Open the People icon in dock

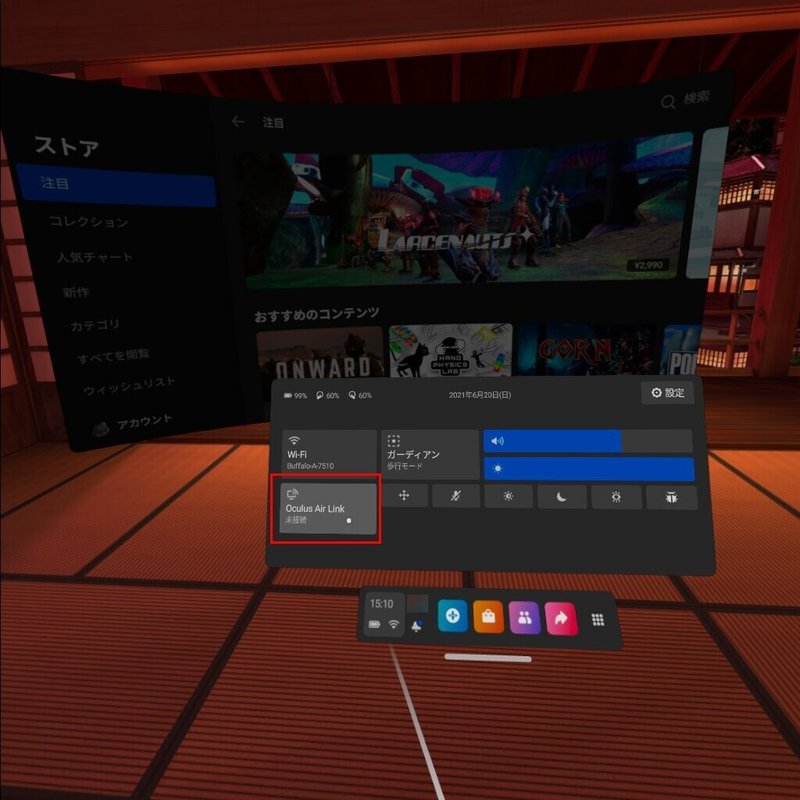point(524,618)
